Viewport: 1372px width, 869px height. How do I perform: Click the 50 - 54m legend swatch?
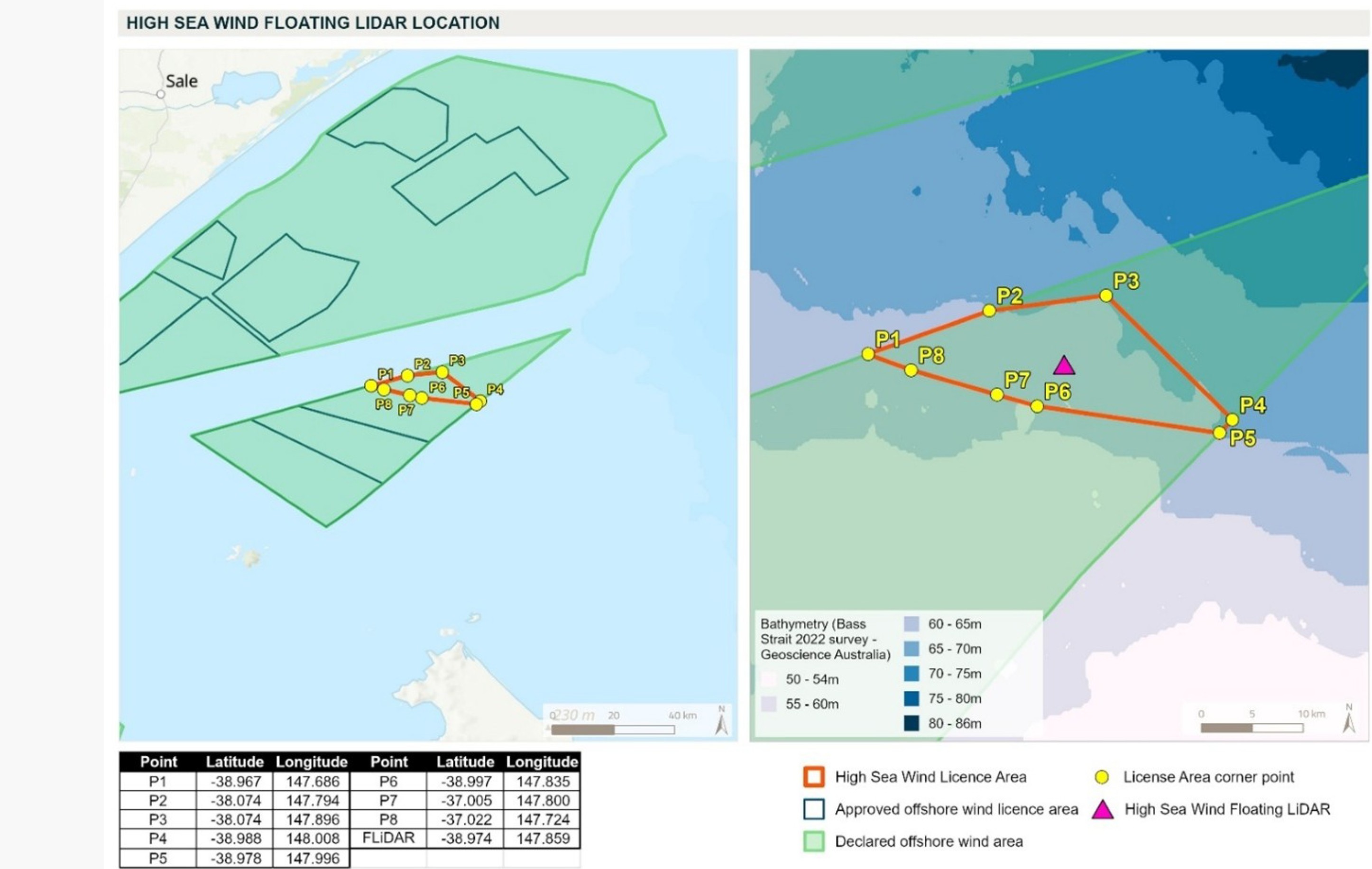tap(769, 679)
